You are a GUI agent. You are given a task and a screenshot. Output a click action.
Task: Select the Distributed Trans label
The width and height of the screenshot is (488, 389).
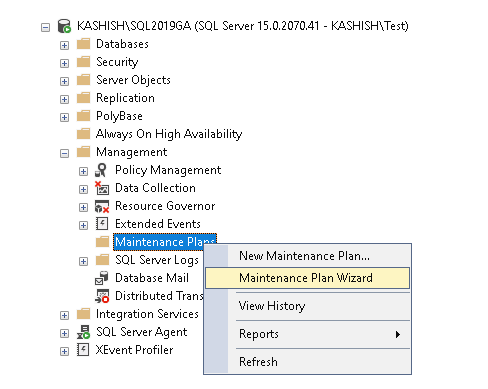click(159, 296)
